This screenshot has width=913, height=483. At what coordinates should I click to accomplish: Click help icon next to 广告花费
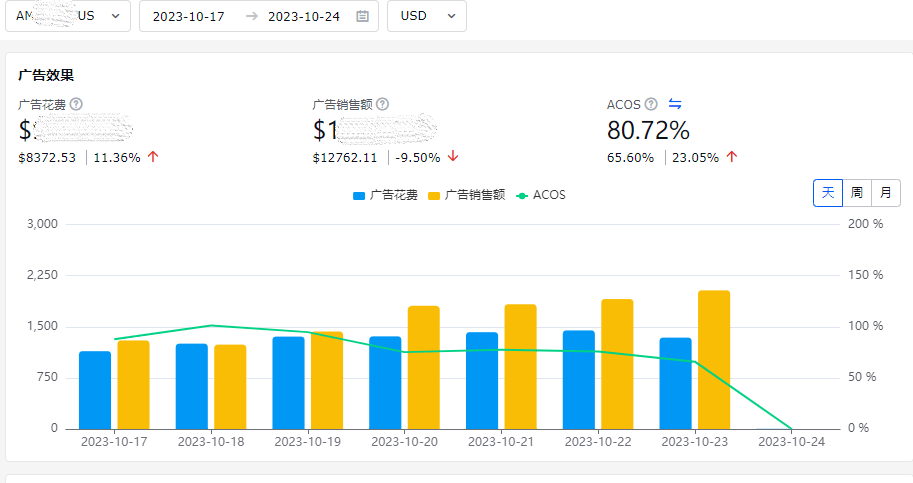pyautogui.click(x=76, y=104)
